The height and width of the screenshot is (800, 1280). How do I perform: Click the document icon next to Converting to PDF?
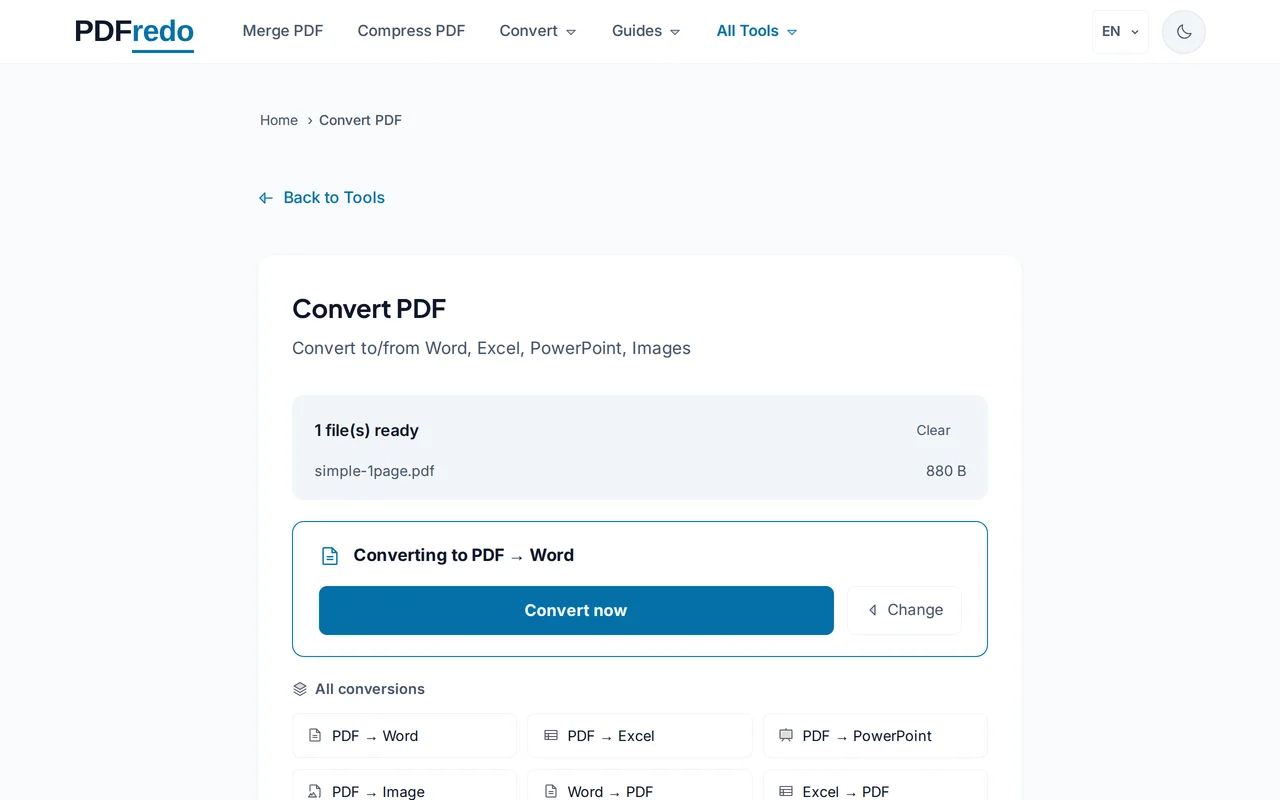pos(330,555)
